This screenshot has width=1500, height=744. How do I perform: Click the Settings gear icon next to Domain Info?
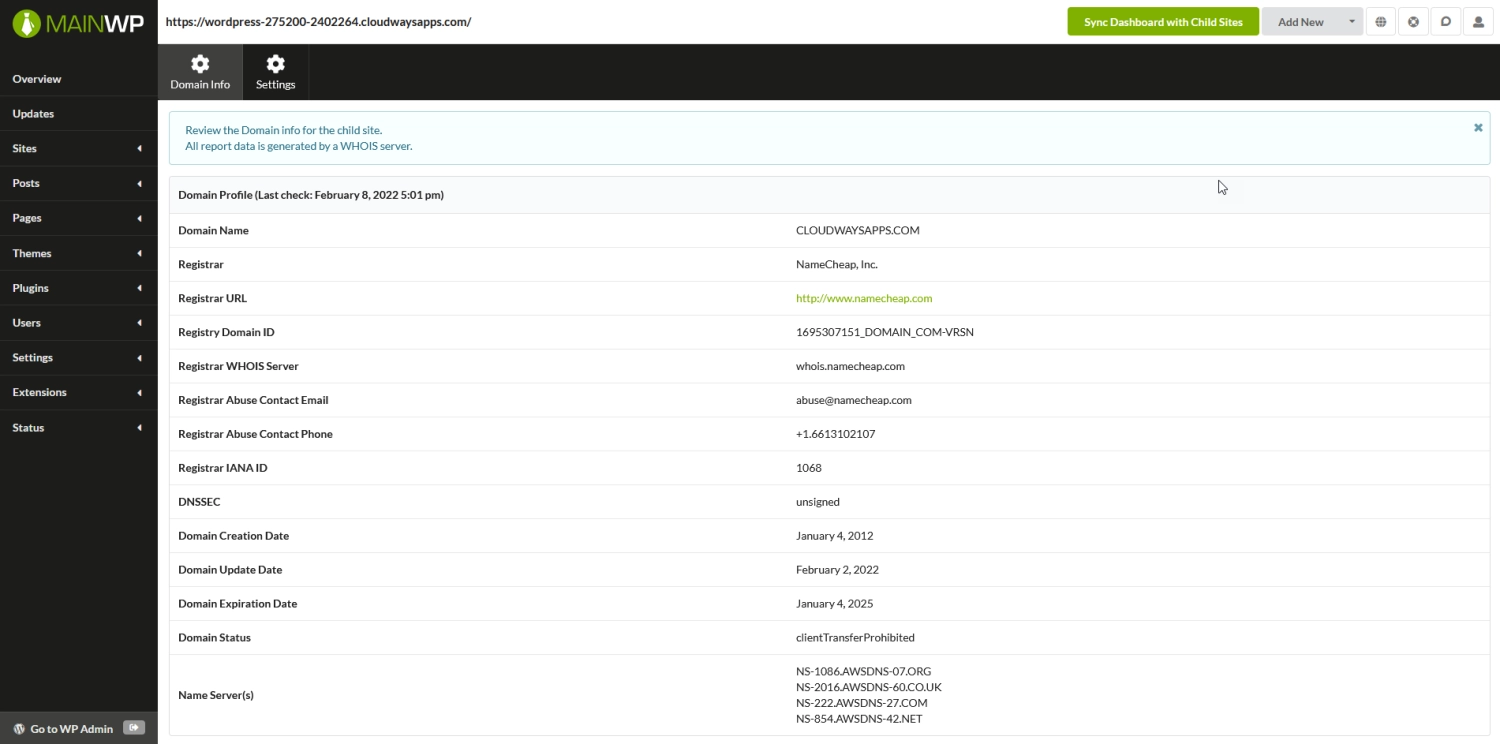coord(274,62)
